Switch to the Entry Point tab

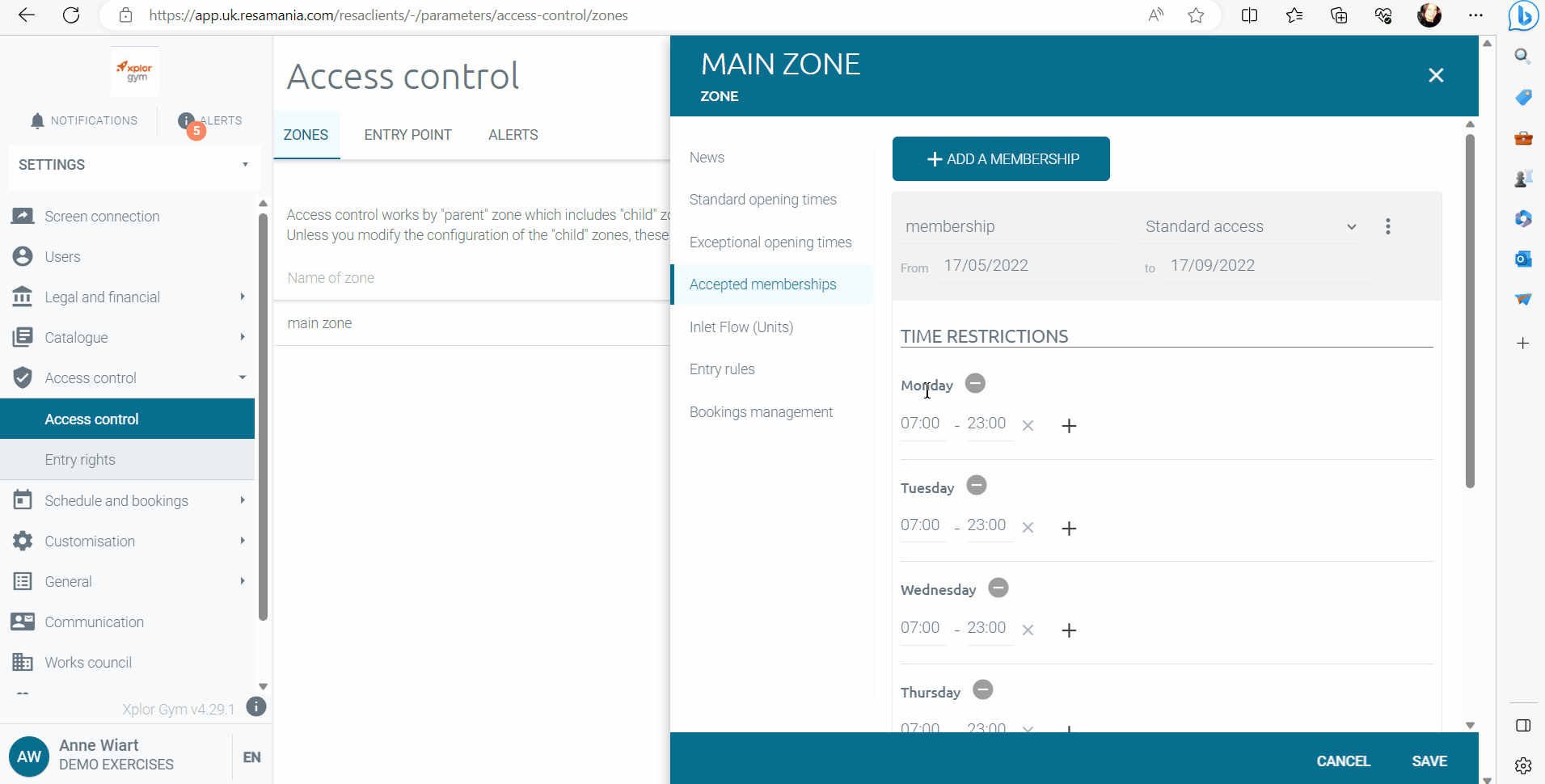tap(407, 135)
